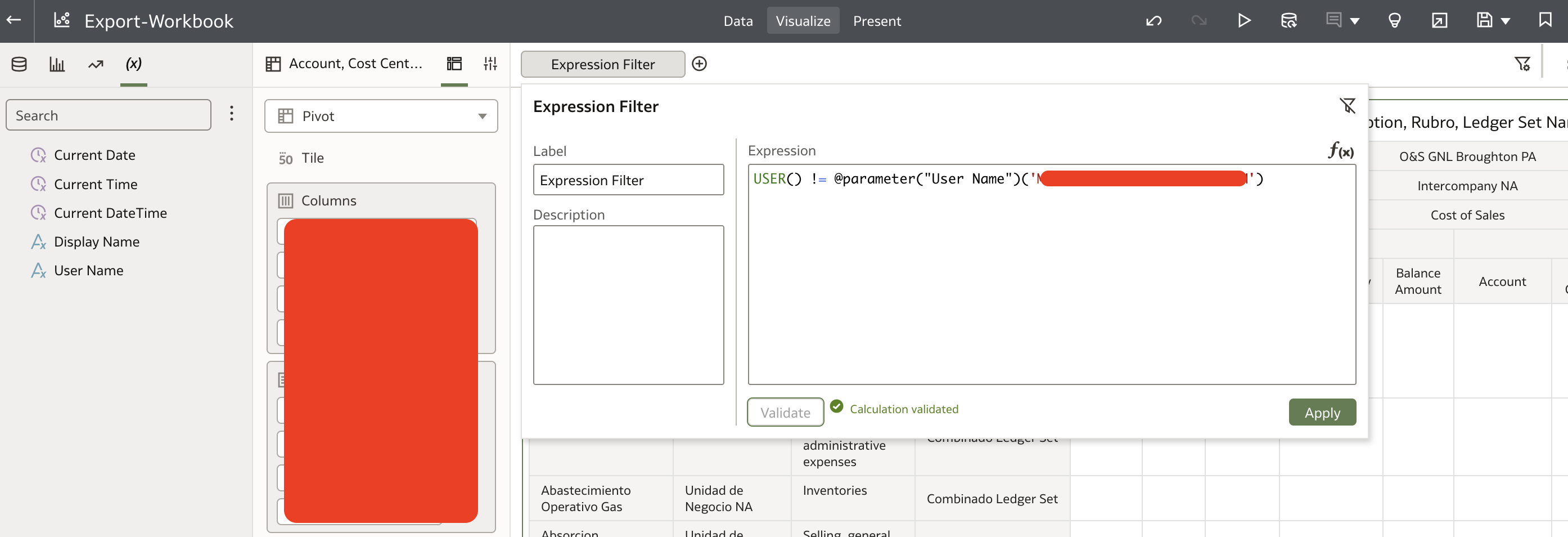Image resolution: width=1568 pixels, height=537 pixels.
Task: Click the Export-Workbook chart icon
Action: [62, 20]
